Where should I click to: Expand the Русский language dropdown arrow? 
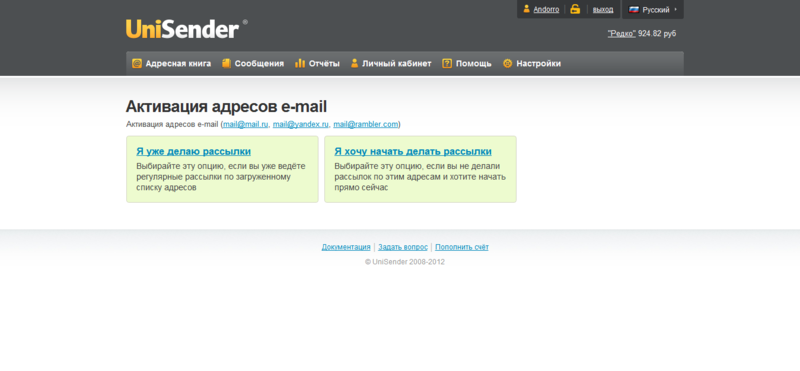tap(676, 9)
